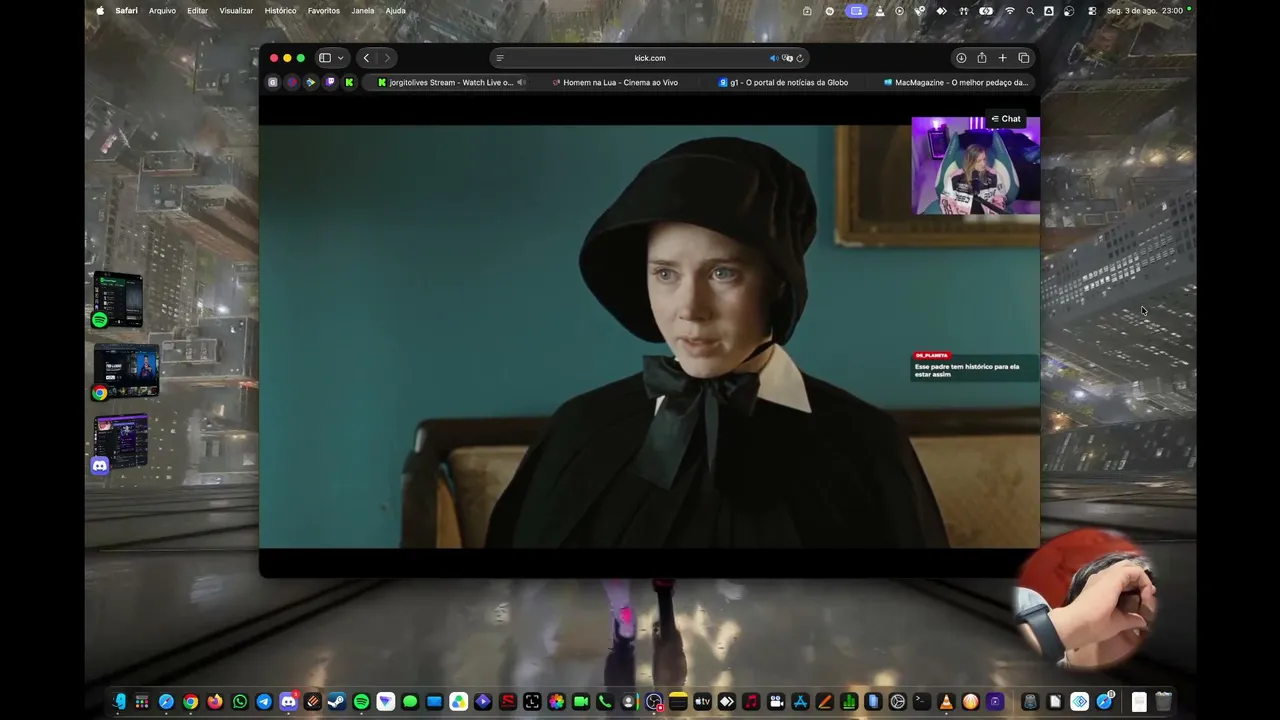Open the Editar menu
The height and width of the screenshot is (720, 1280).
(x=198, y=11)
